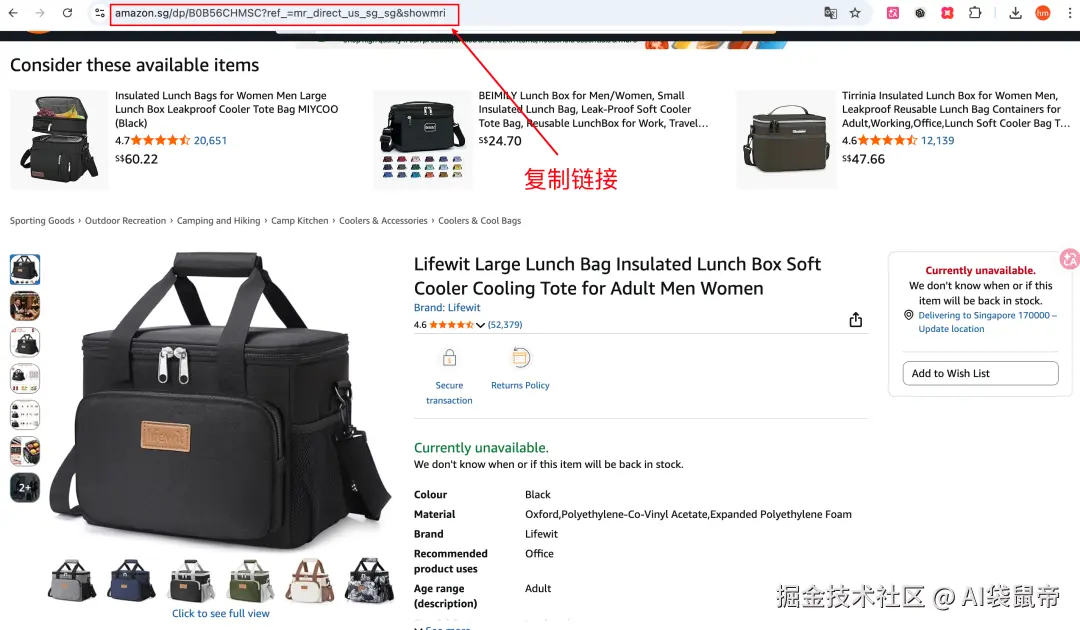Click the Secure transaction icon
Image resolution: width=1080 pixels, height=630 pixels.
(x=449, y=358)
